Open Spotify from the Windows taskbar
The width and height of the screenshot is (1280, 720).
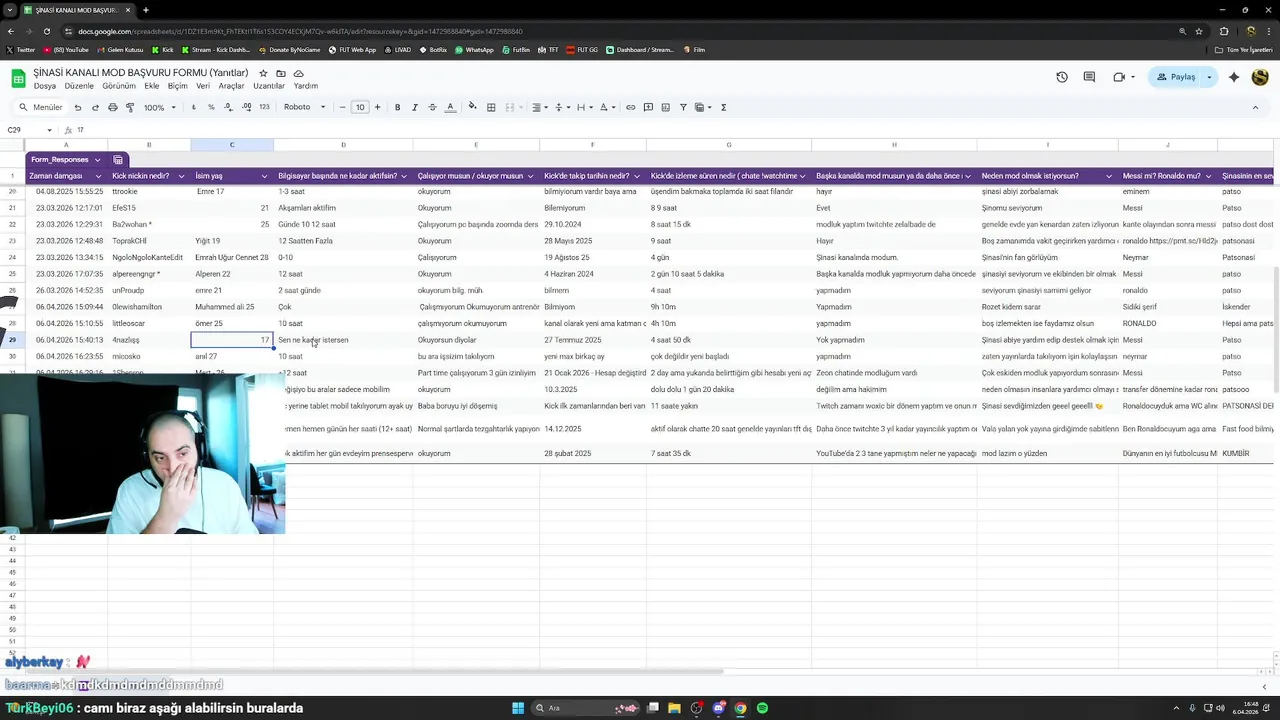762,708
